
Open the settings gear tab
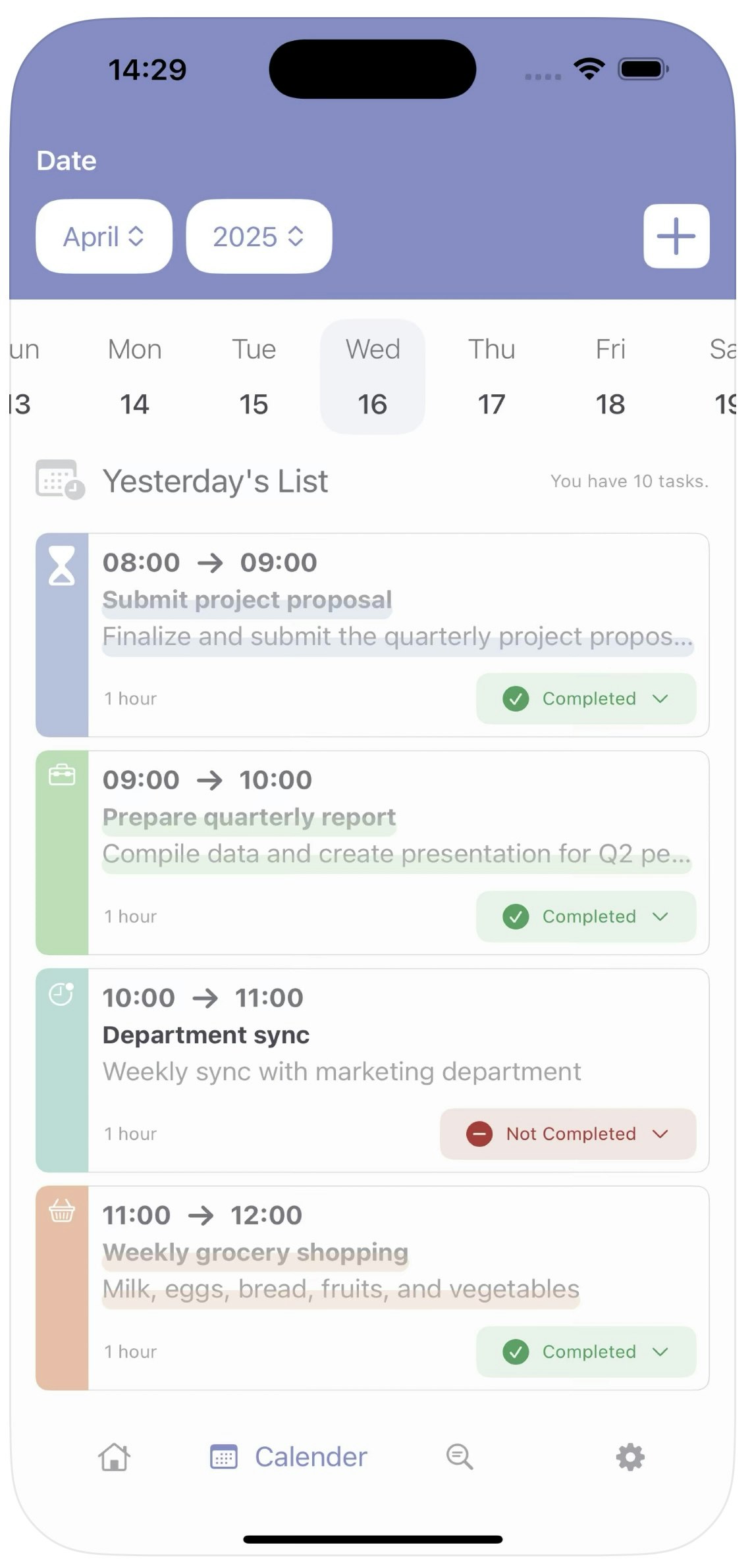[630, 1457]
